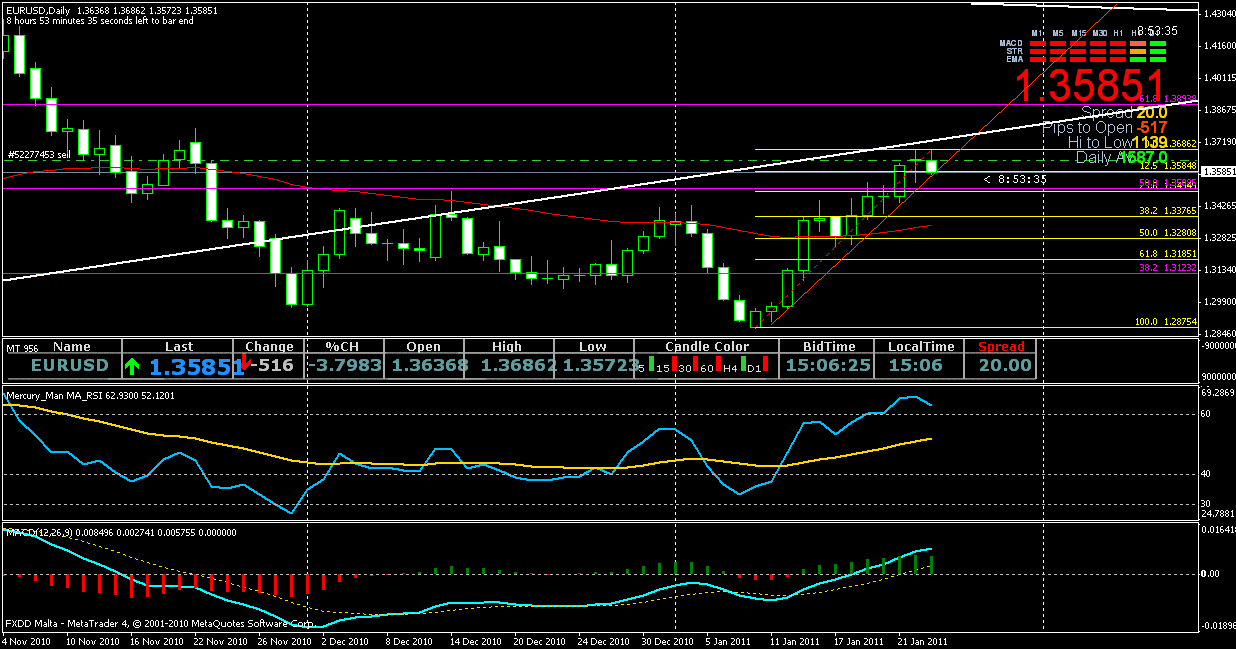Select the large red 1.35851 price display

1091,86
